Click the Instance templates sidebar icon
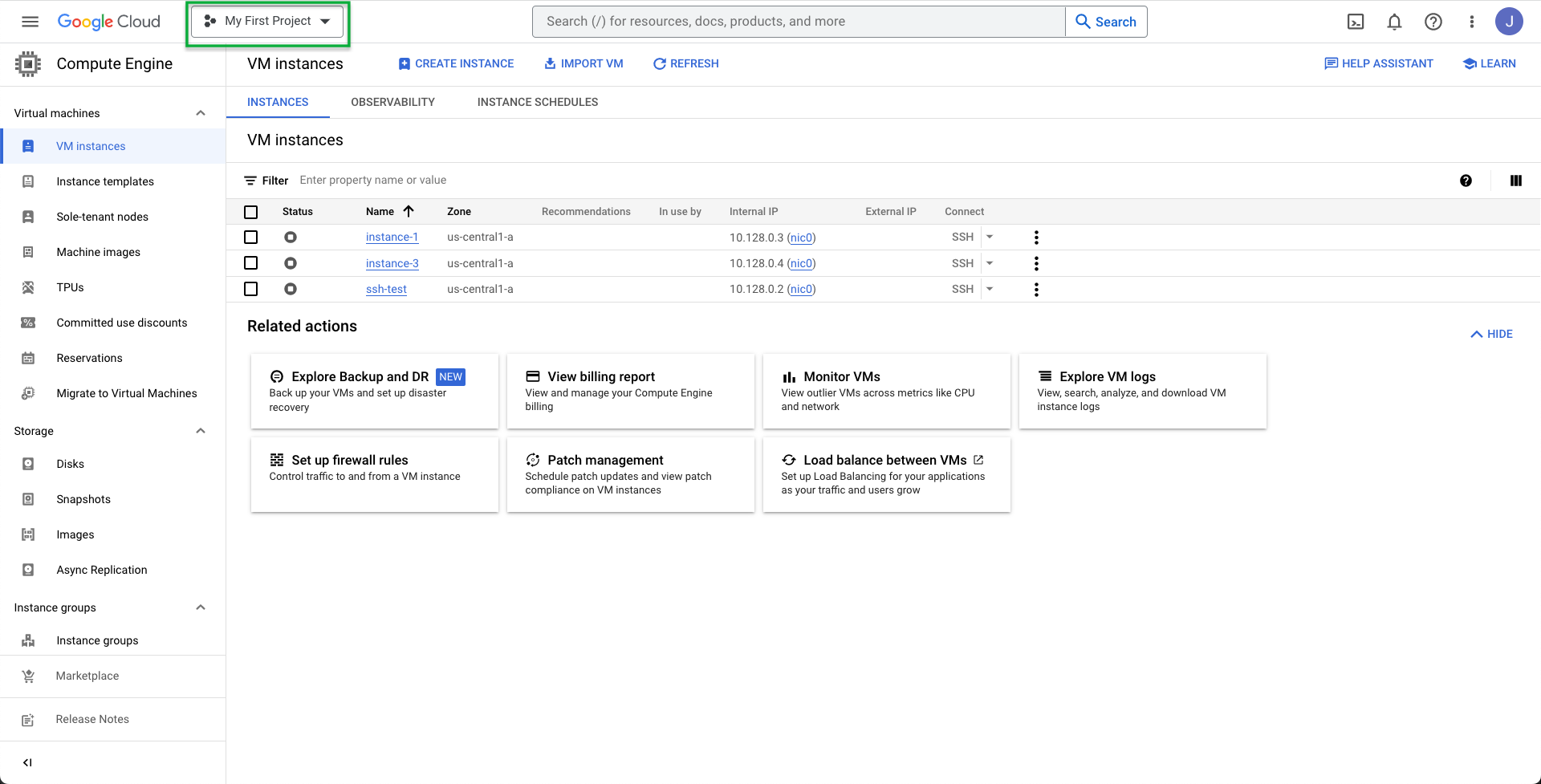 [x=28, y=181]
